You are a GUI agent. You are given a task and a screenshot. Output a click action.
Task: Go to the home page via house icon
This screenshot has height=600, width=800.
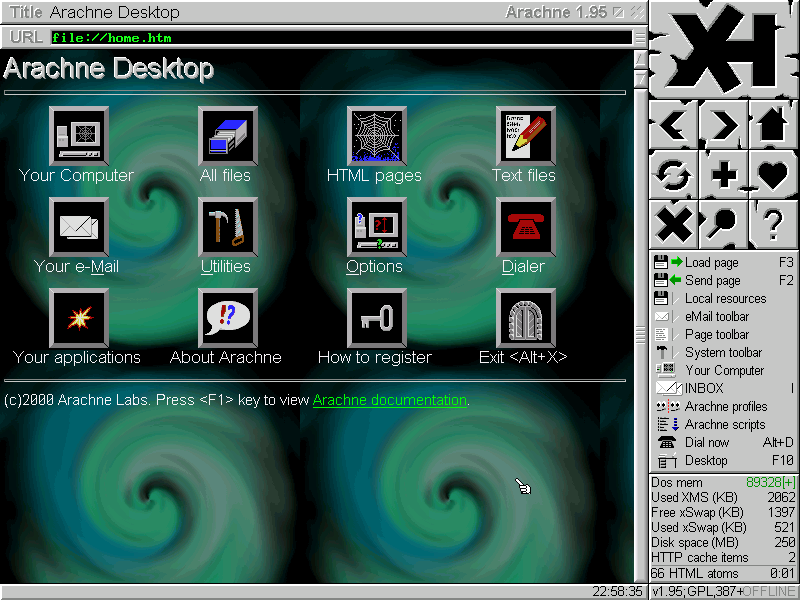pos(773,124)
